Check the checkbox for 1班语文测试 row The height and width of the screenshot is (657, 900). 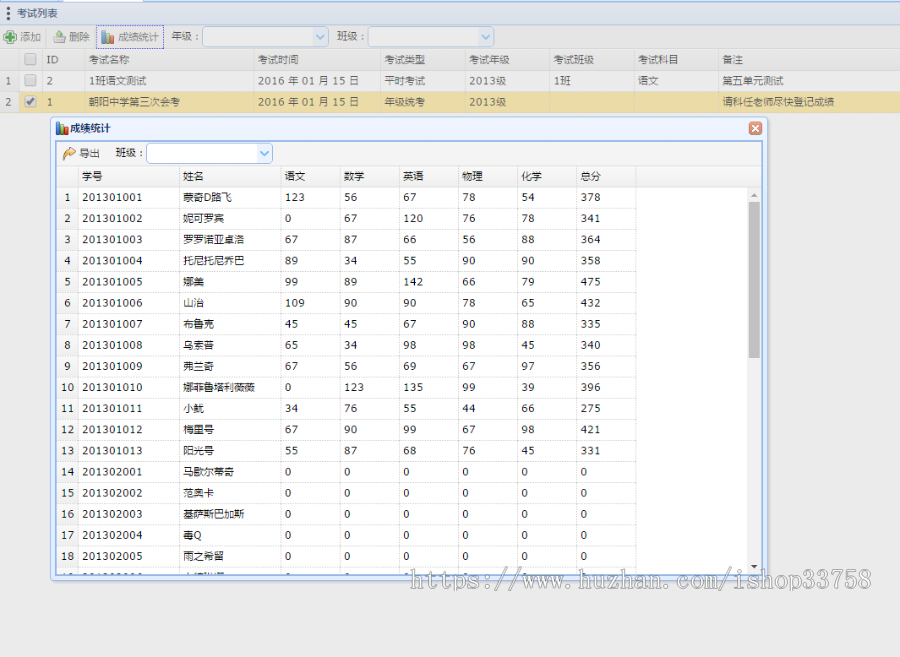pos(28,80)
